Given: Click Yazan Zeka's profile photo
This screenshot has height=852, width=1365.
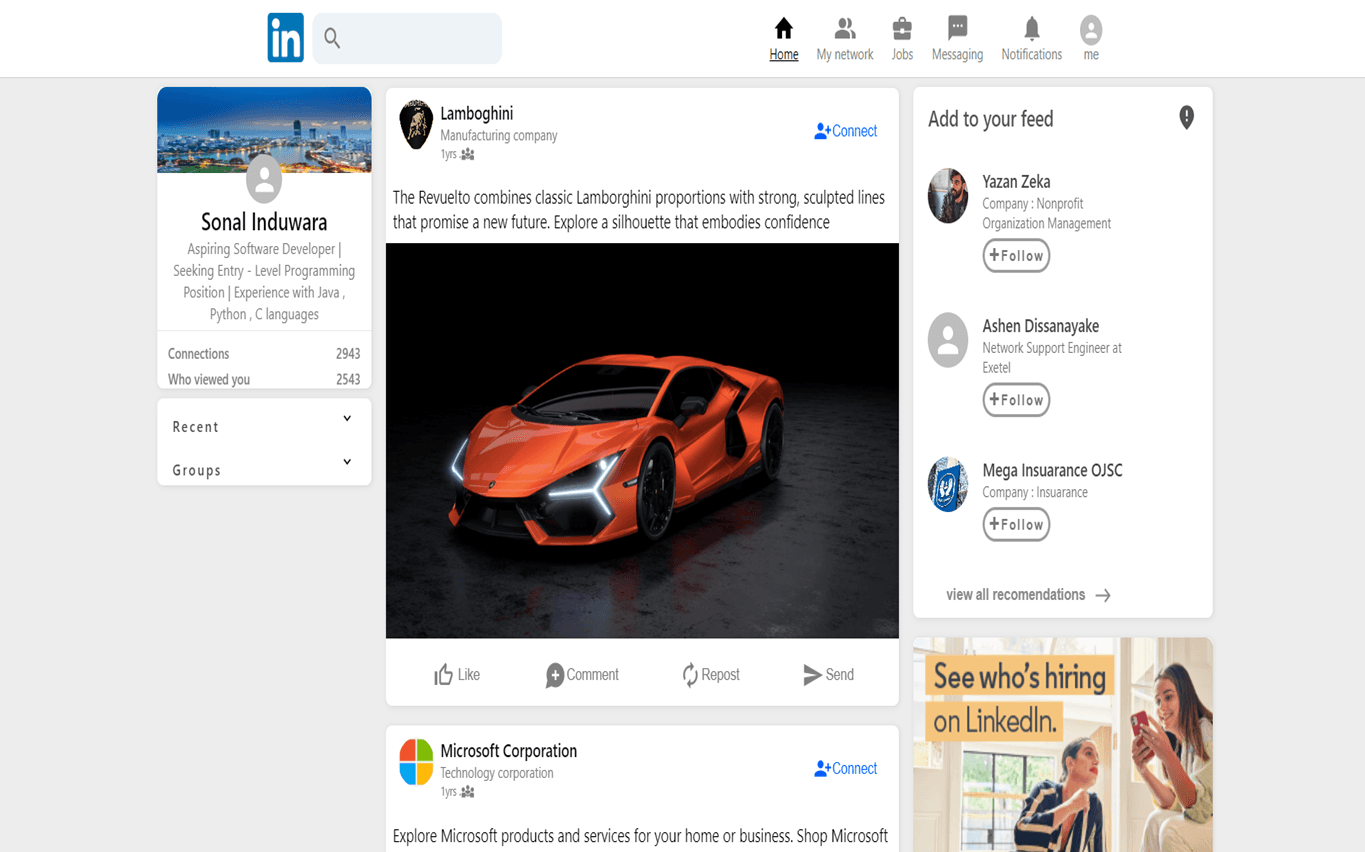Looking at the screenshot, I should [x=947, y=196].
